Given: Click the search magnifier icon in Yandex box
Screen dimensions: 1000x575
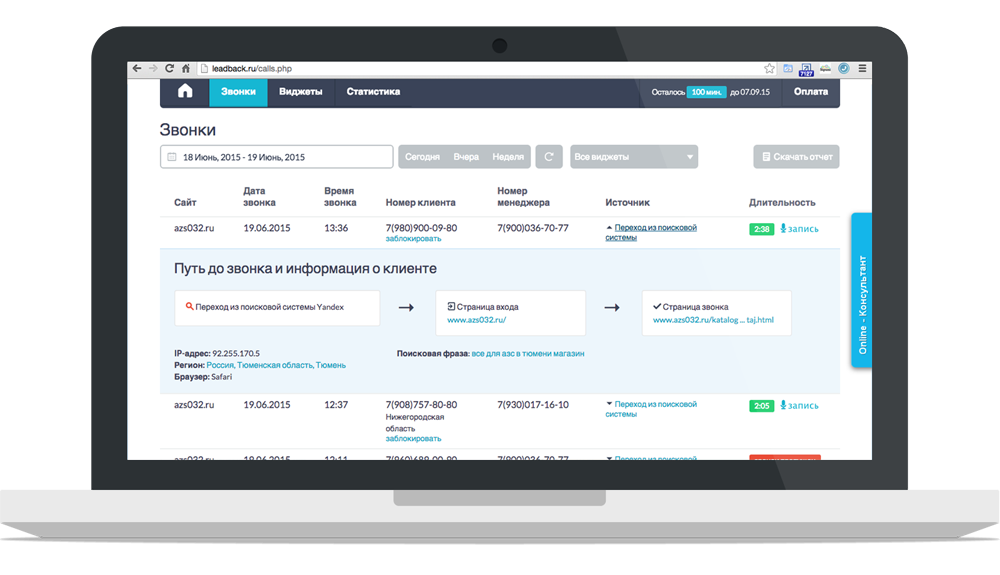Looking at the screenshot, I should coord(189,307).
